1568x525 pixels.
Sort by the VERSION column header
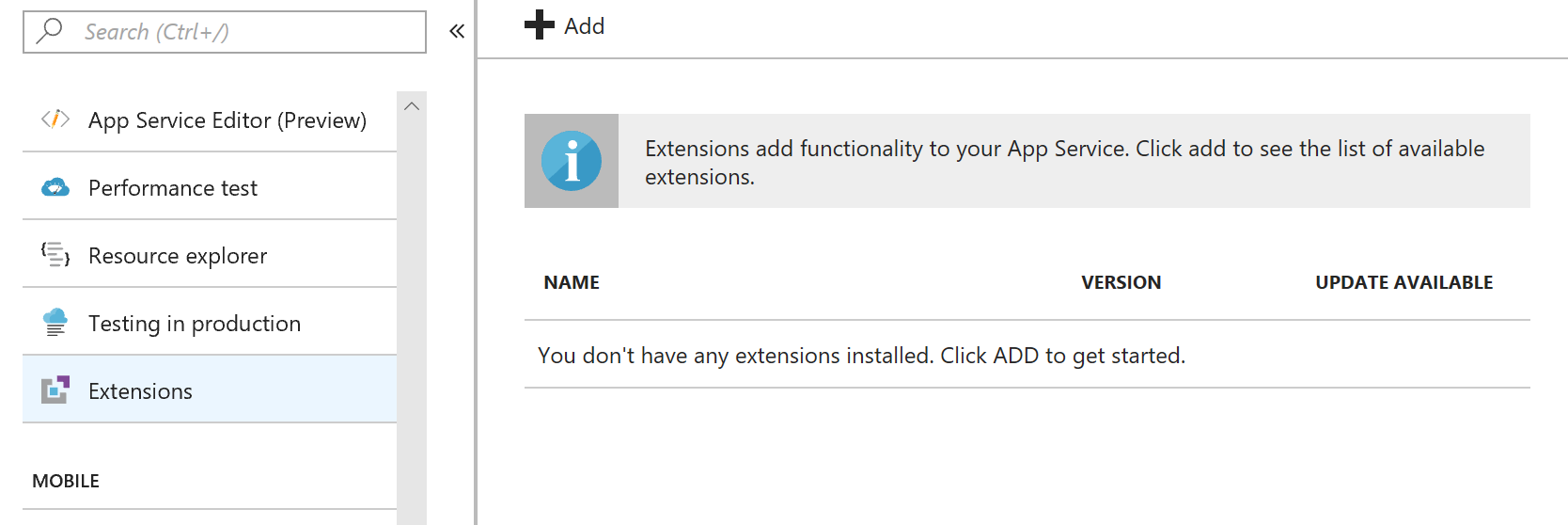pyautogui.click(x=1121, y=282)
